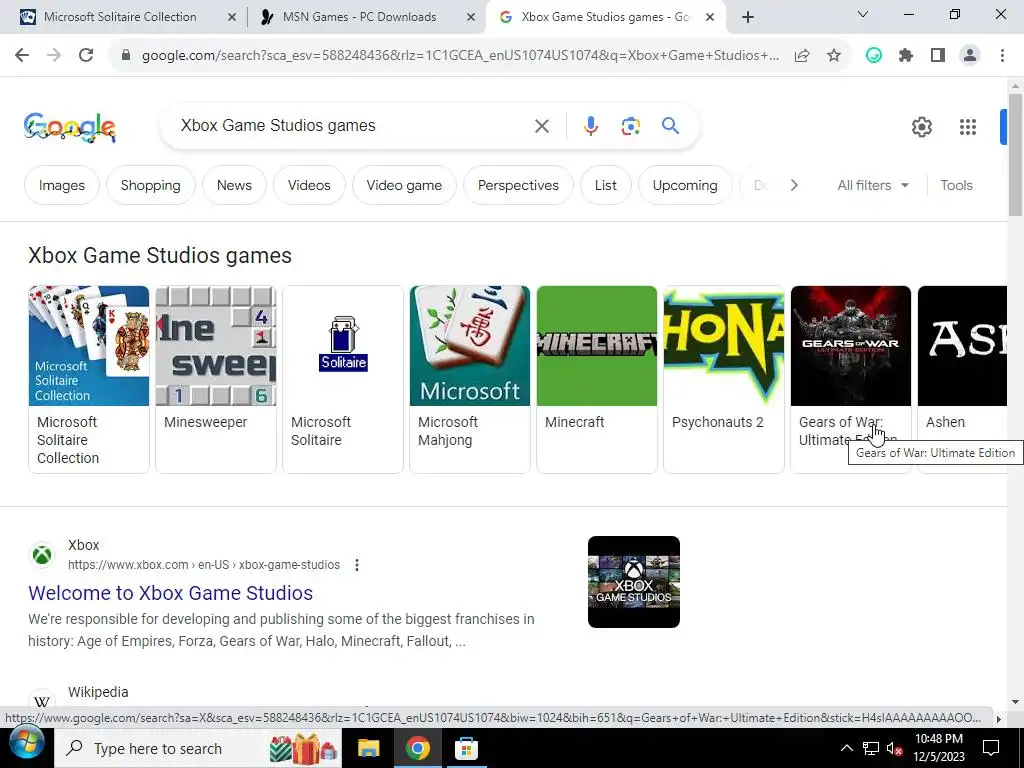The image size is (1024, 768).
Task: Open the Microsoft Solitaire Collection game card
Action: (89, 379)
